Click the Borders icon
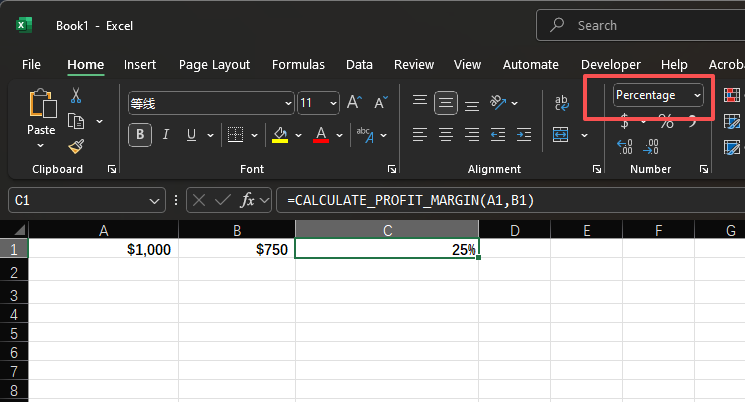745x402 pixels. (235, 135)
